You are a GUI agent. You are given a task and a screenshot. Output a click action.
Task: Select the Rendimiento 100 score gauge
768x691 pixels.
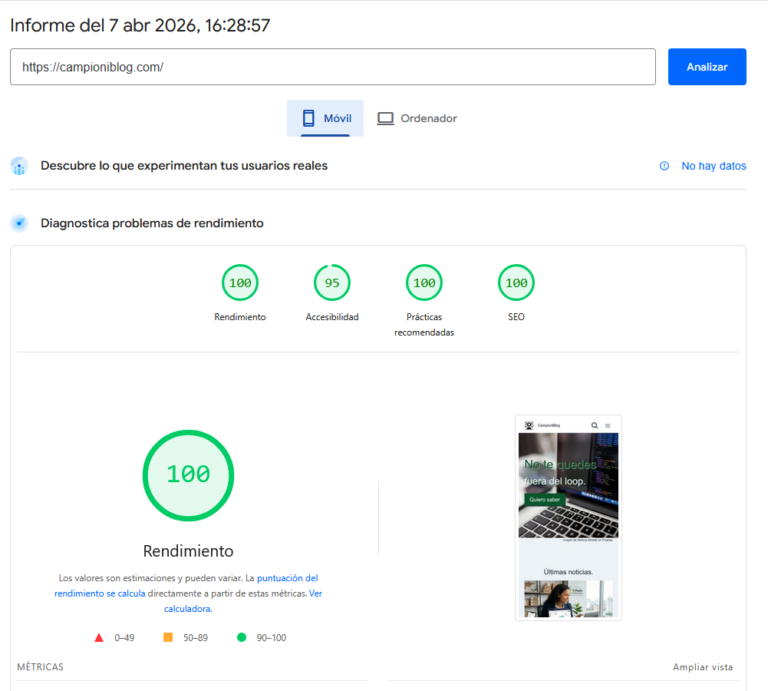click(x=240, y=283)
